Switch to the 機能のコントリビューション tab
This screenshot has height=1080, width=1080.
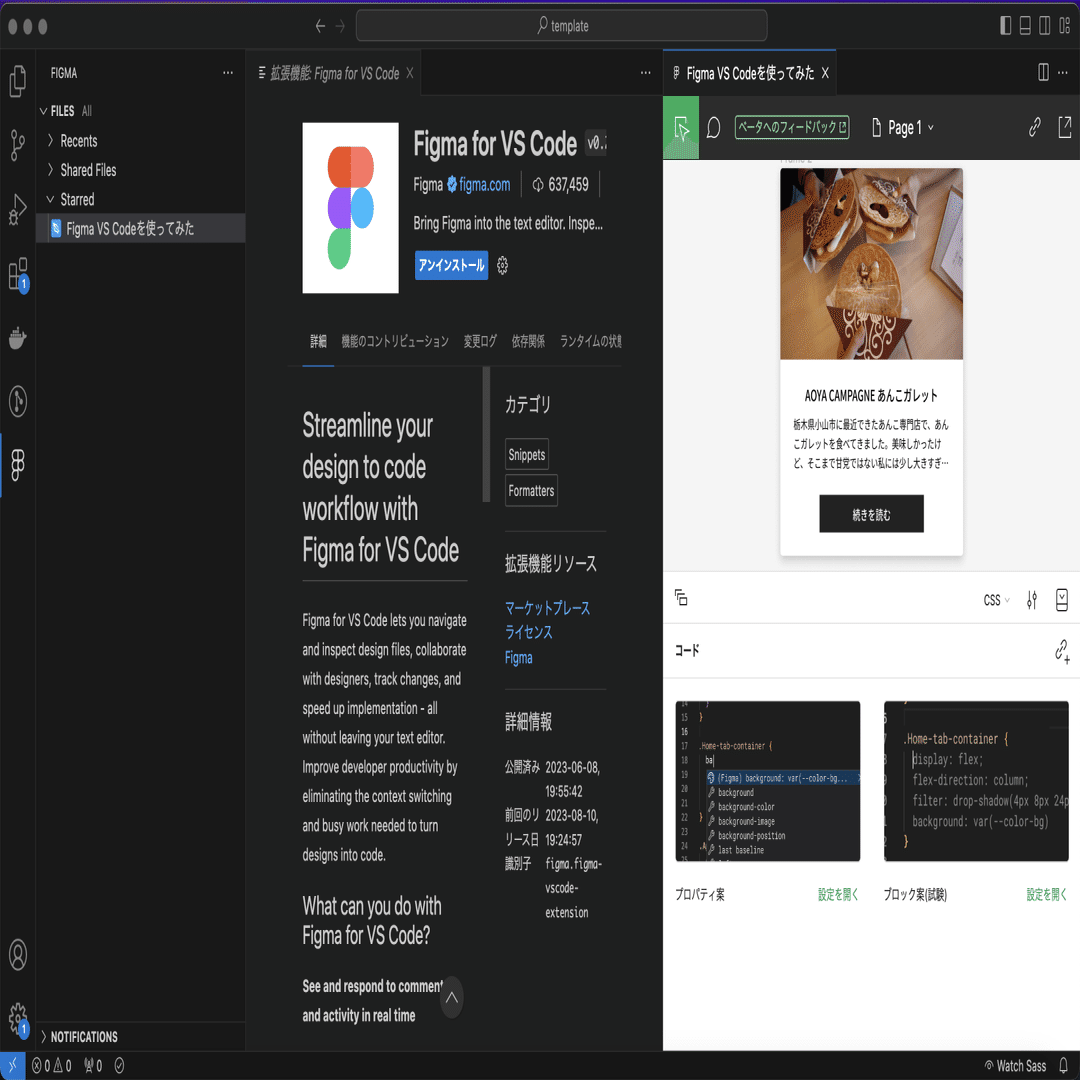(395, 341)
